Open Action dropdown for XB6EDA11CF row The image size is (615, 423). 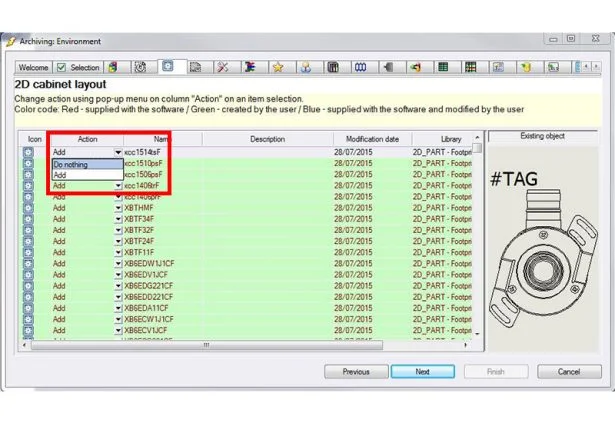click(117, 308)
